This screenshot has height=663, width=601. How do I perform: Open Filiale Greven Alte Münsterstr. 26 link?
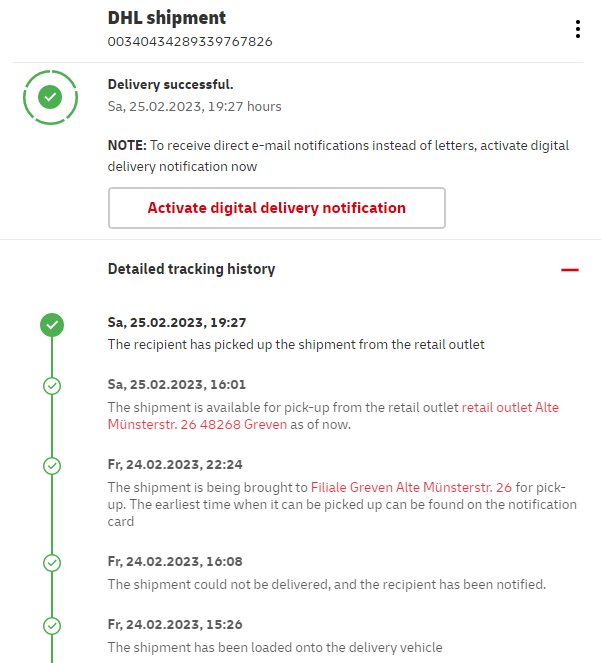point(411,488)
